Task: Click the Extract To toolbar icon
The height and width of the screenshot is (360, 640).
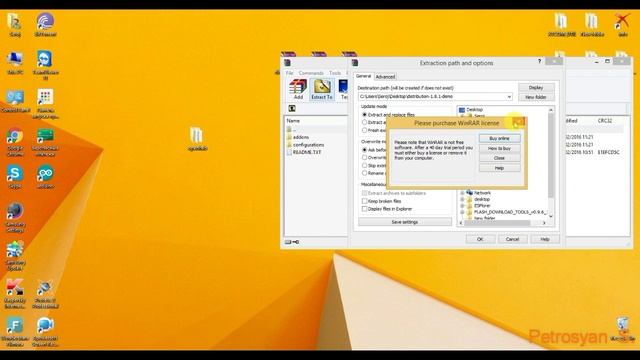Action: click(322, 89)
